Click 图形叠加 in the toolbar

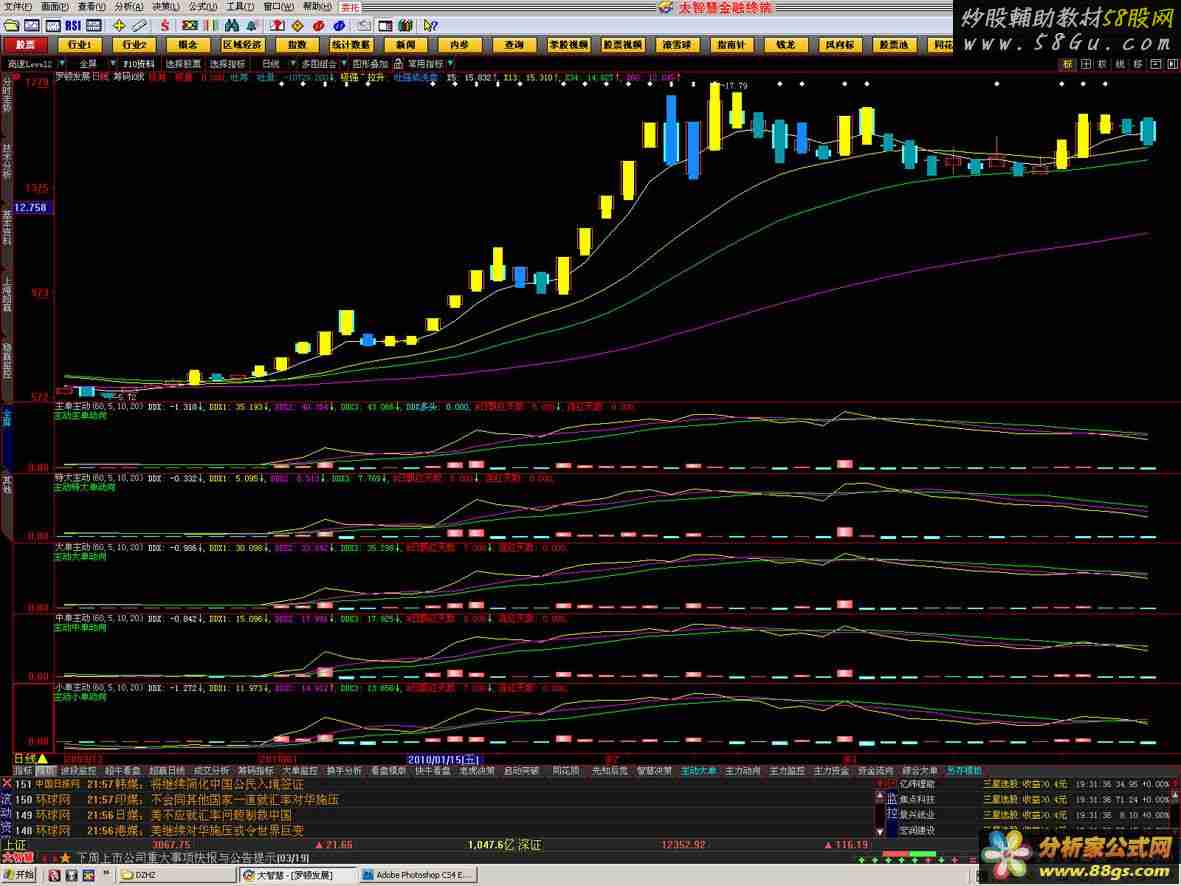371,64
